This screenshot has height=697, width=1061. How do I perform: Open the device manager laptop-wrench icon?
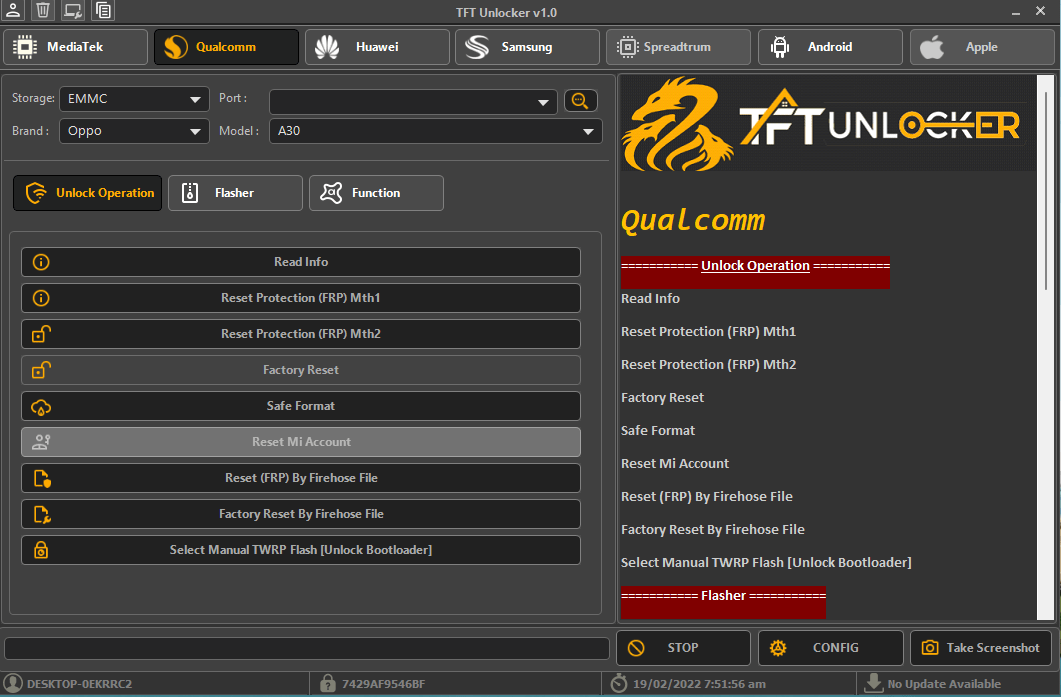tap(72, 11)
